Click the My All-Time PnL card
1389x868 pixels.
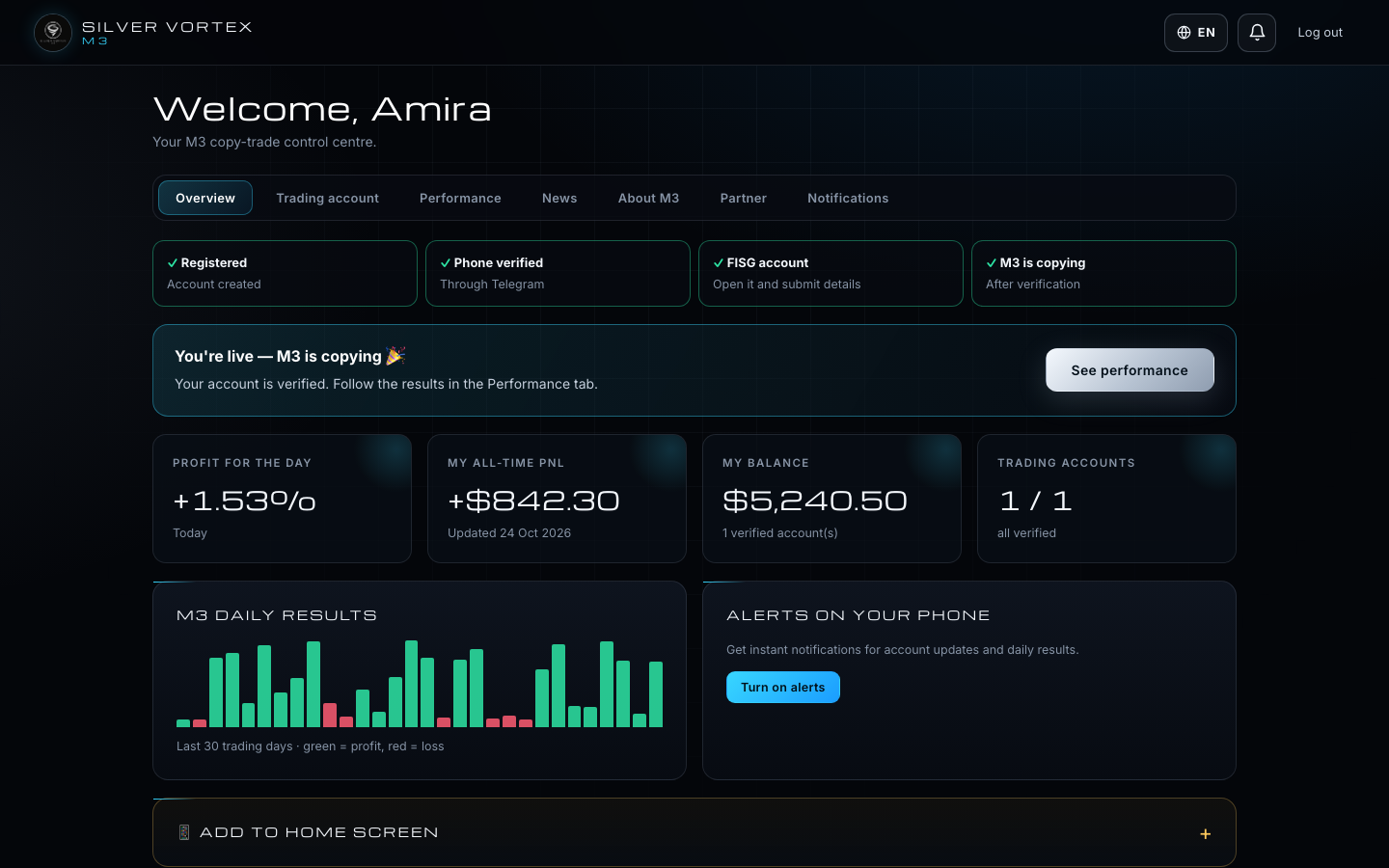pyautogui.click(x=558, y=499)
